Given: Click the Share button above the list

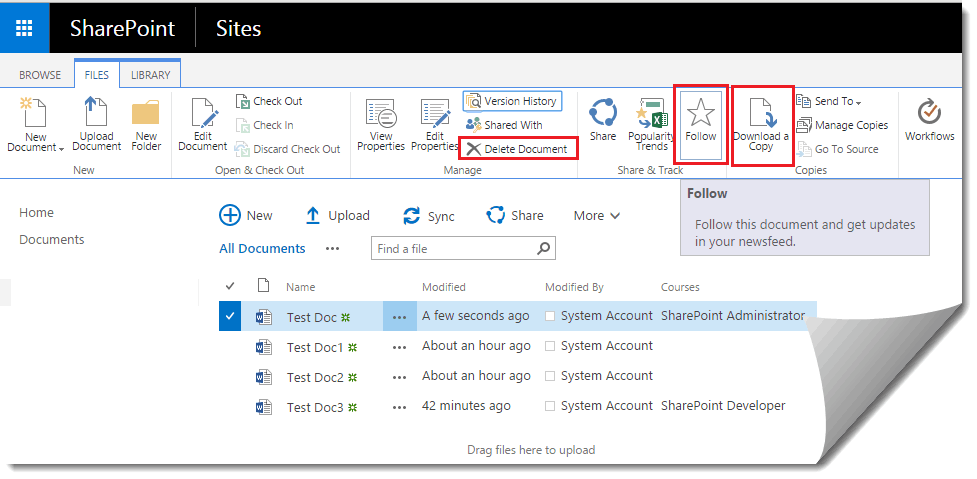Looking at the screenshot, I should click(x=515, y=216).
